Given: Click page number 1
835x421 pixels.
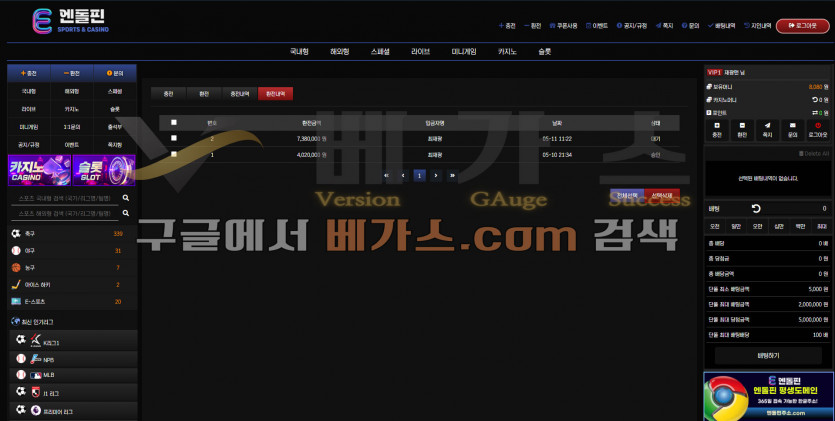Looking at the screenshot, I should [420, 175].
